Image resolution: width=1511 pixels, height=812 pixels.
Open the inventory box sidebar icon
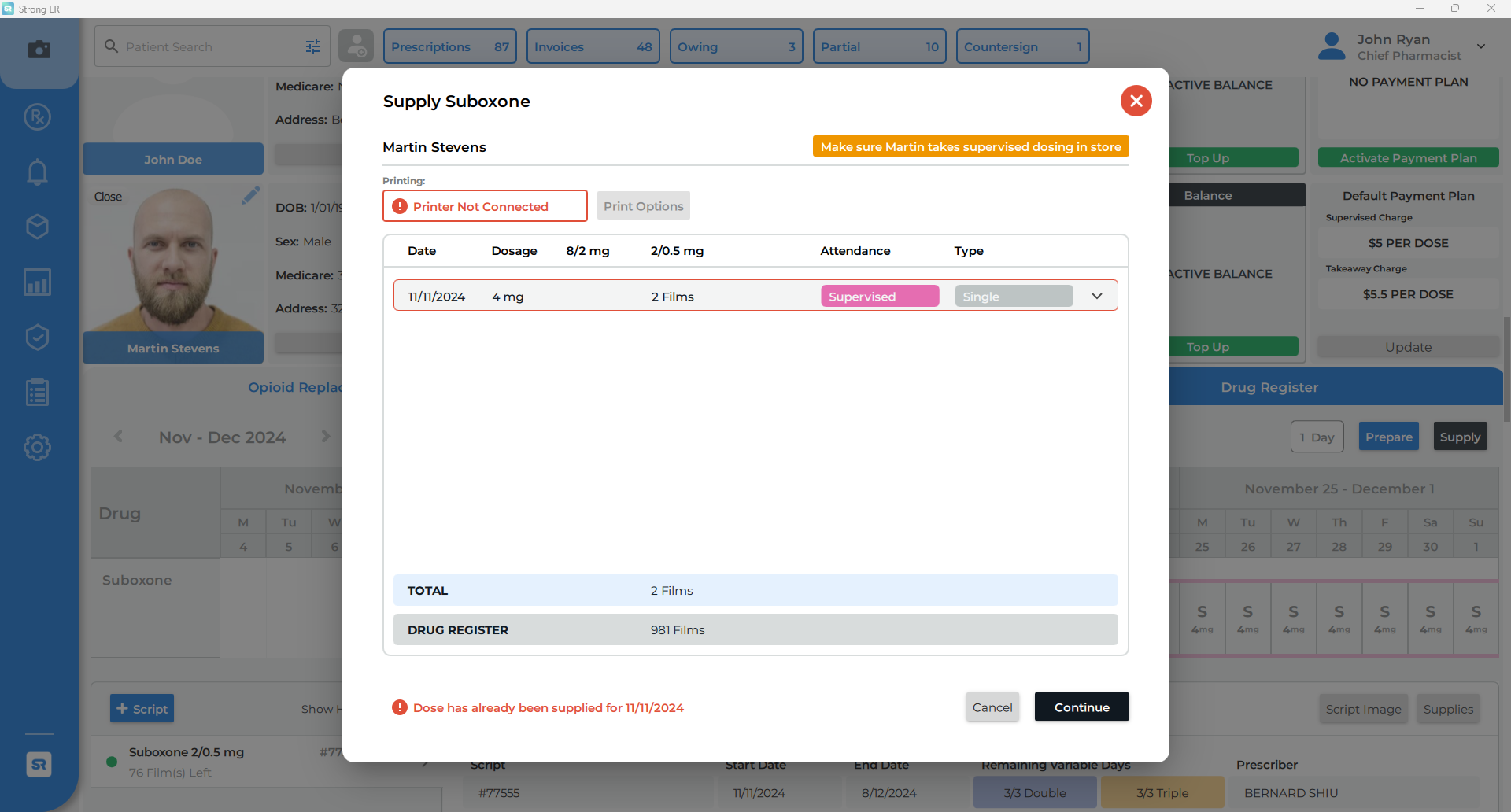tap(37, 227)
